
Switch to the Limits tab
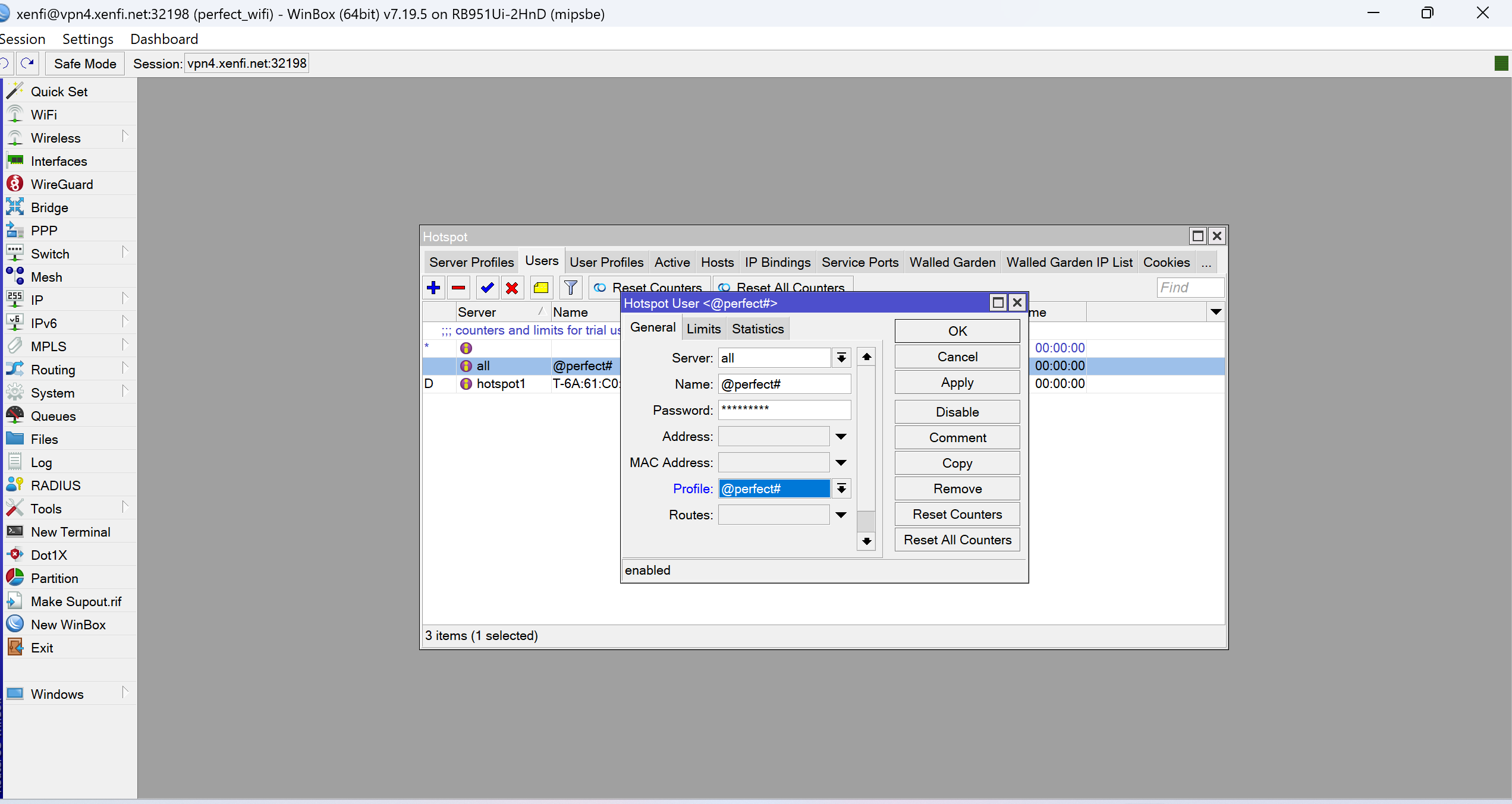pos(703,329)
